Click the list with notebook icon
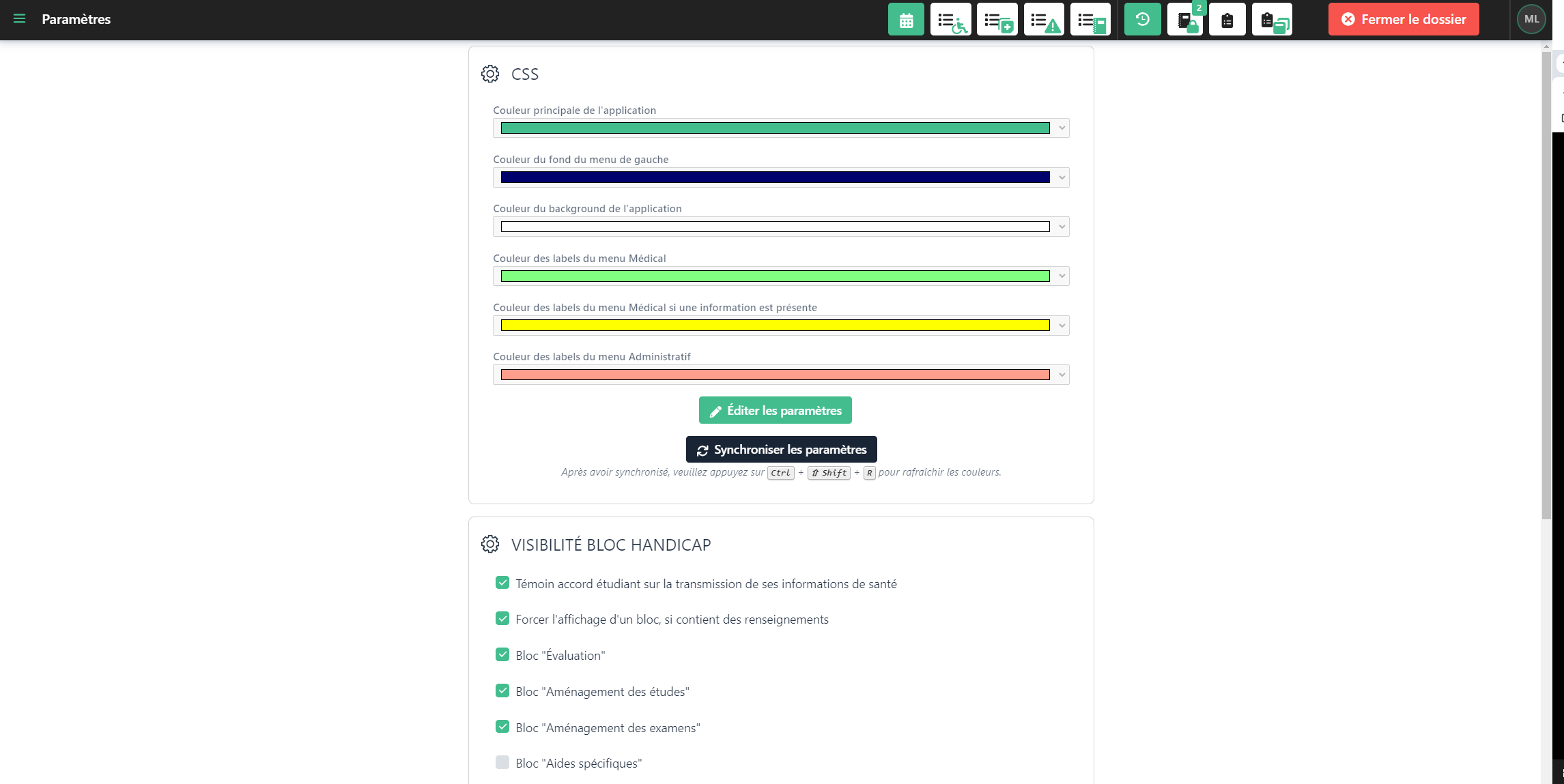Viewport: 1564px width, 784px height. click(x=1090, y=20)
